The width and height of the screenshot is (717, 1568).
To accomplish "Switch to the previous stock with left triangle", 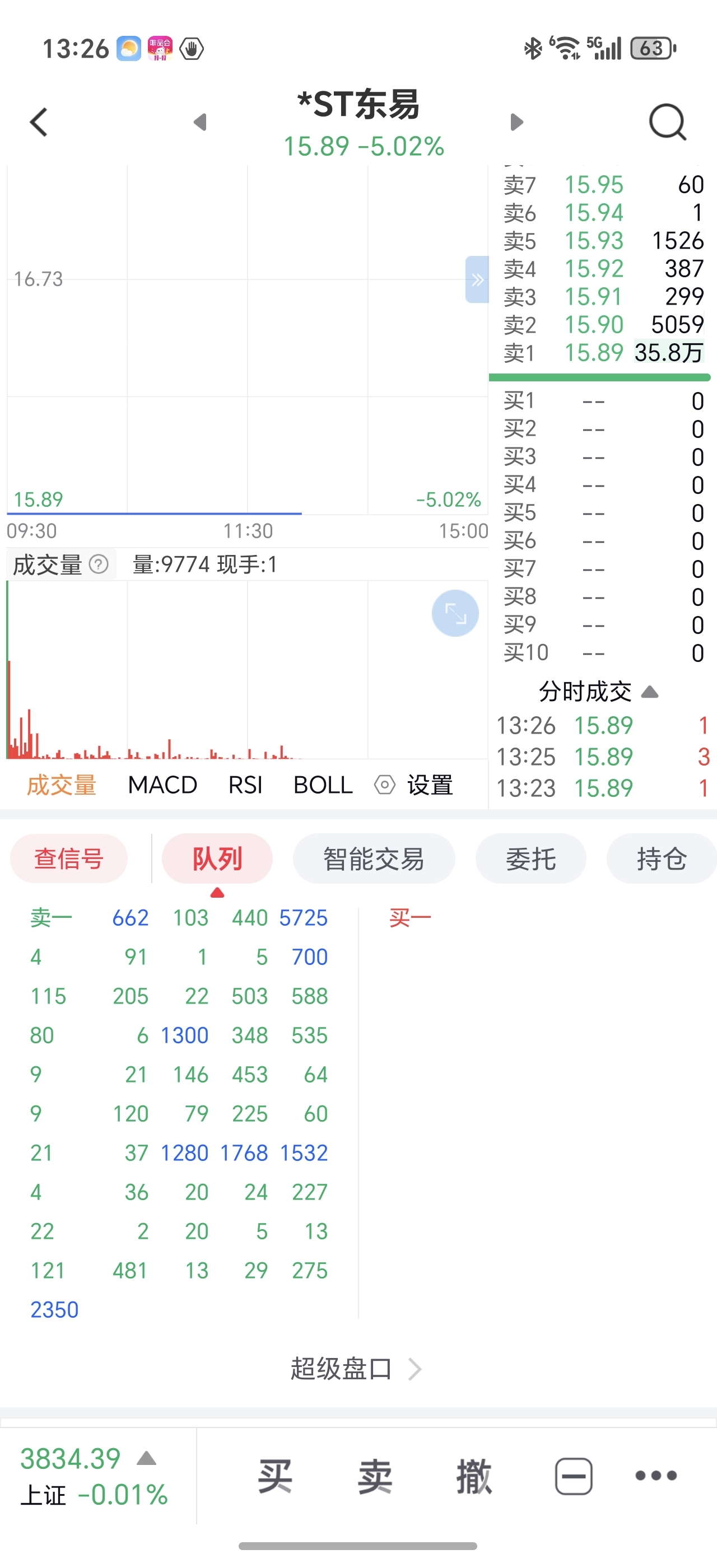I will tap(200, 122).
